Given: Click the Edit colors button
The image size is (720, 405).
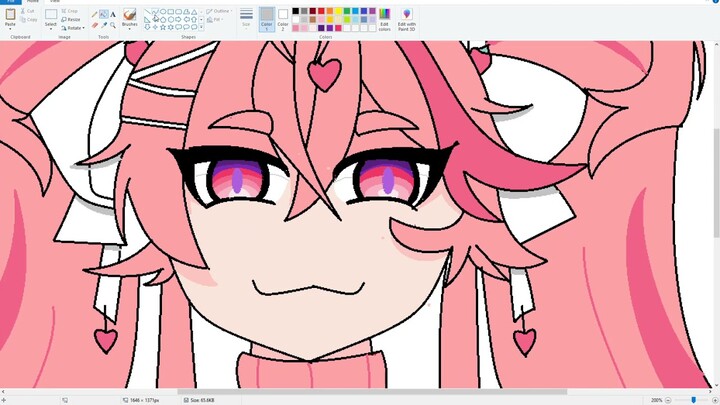Looking at the screenshot, I should click(x=385, y=19).
